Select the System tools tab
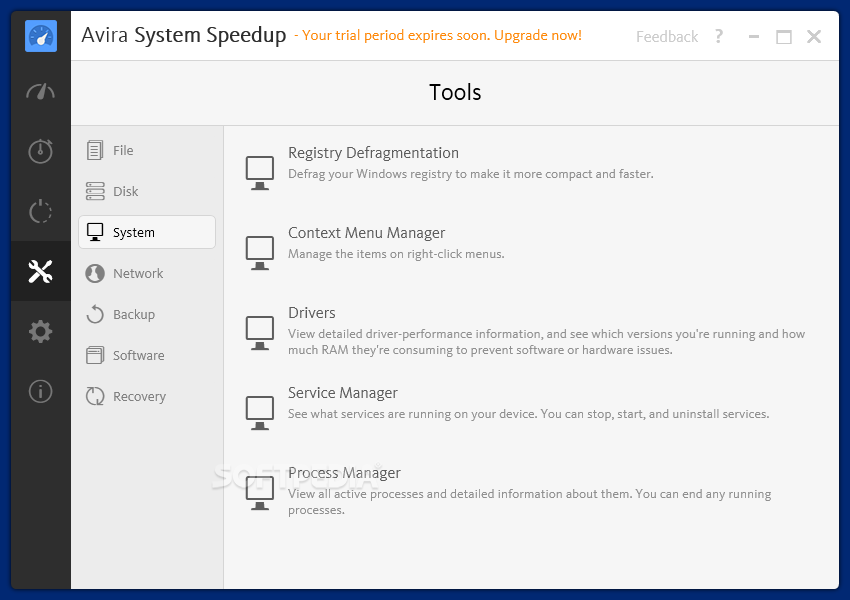 147,232
